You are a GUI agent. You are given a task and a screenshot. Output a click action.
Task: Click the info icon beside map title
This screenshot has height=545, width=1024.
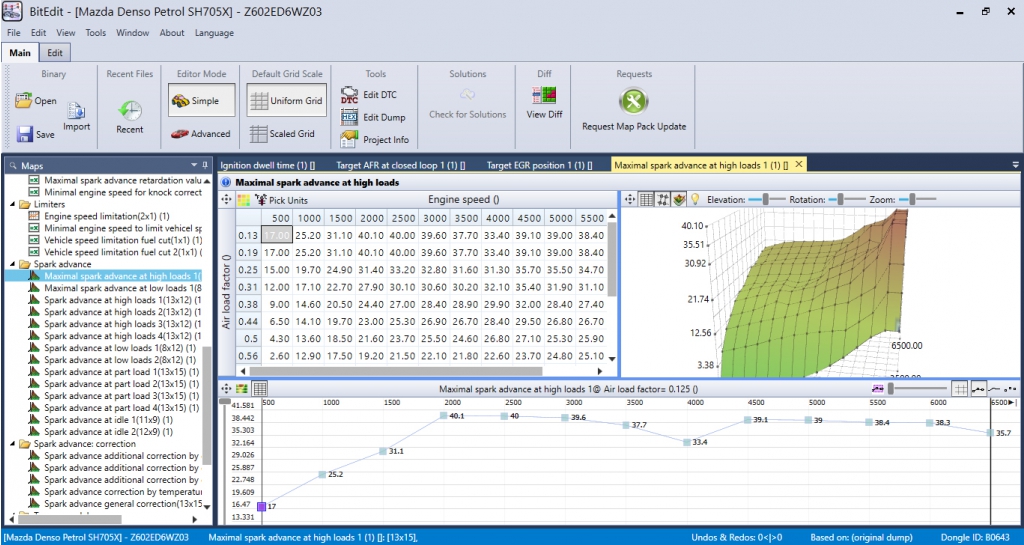[226, 183]
